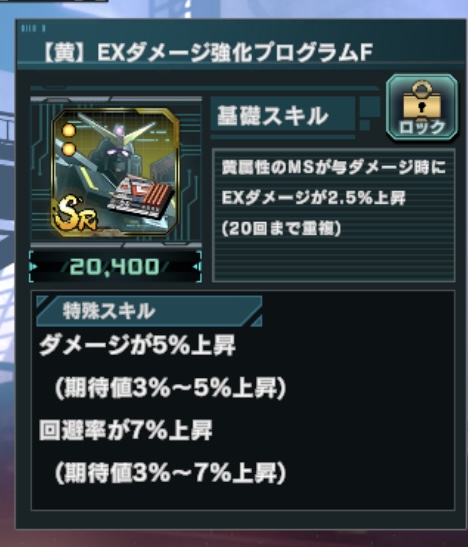Image resolution: width=468 pixels, height=547 pixels.
Task: Click the 回避率が7%上昇 skill entry
Action: click(126, 430)
